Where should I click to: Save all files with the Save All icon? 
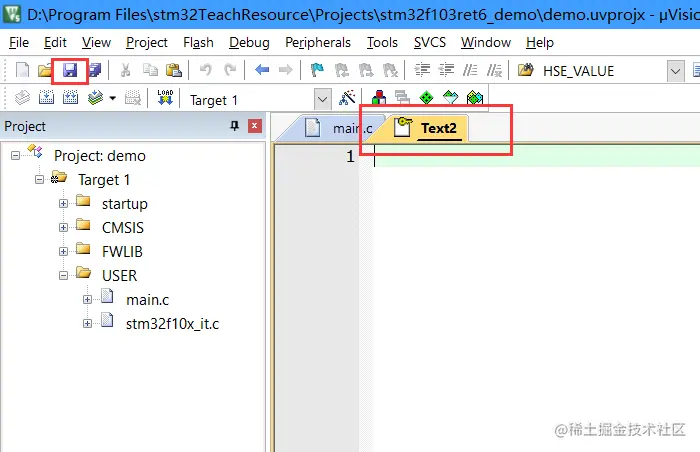pyautogui.click(x=94, y=70)
